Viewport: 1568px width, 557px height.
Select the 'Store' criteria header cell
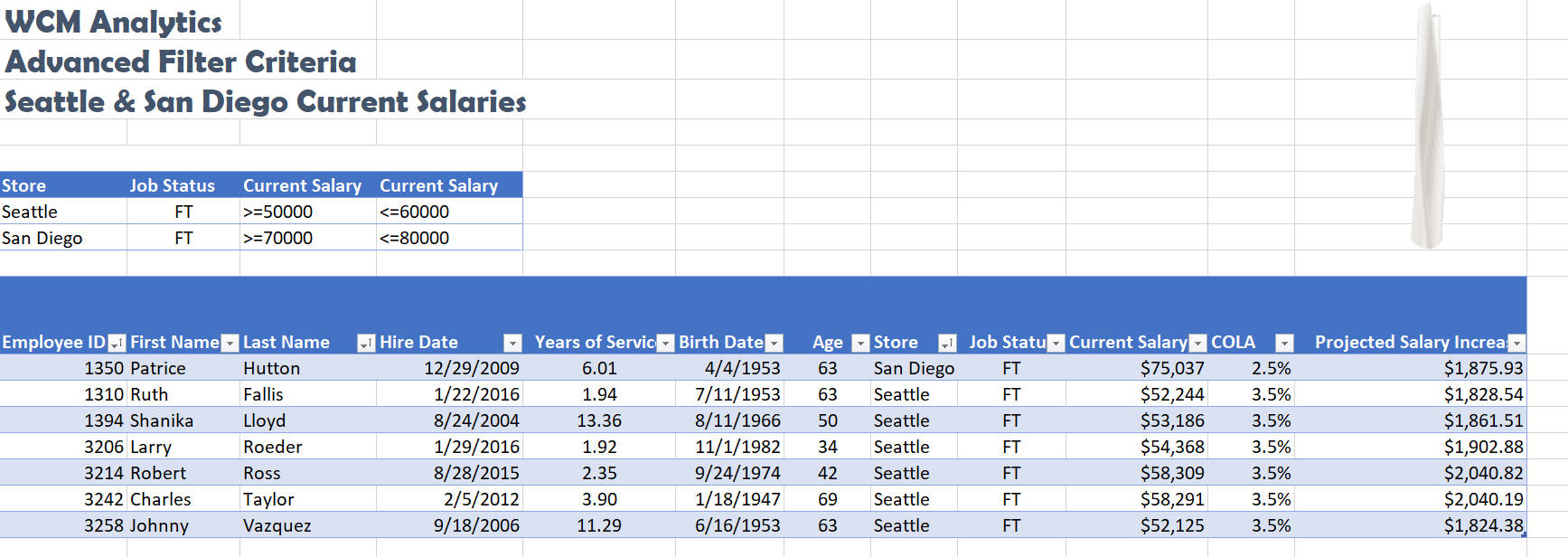63,185
